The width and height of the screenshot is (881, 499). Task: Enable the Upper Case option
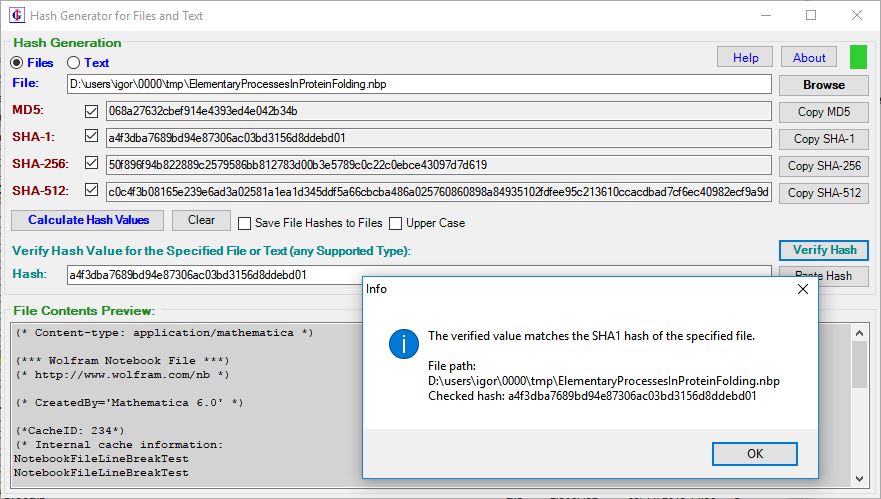[x=396, y=223]
